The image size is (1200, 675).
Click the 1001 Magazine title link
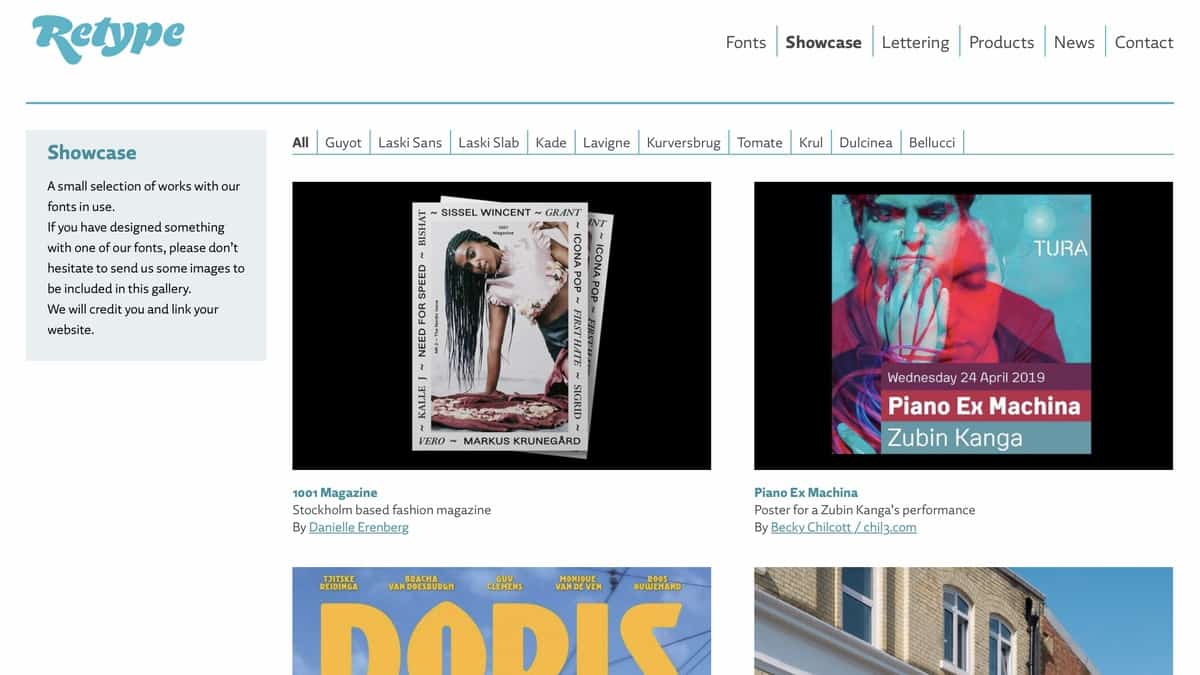click(x=335, y=492)
